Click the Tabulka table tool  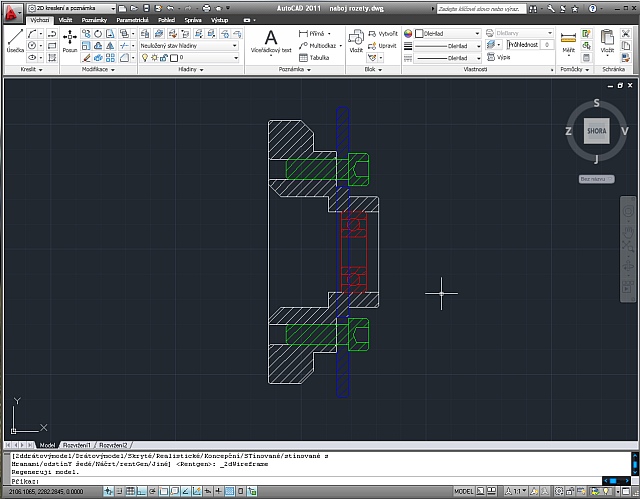314,58
